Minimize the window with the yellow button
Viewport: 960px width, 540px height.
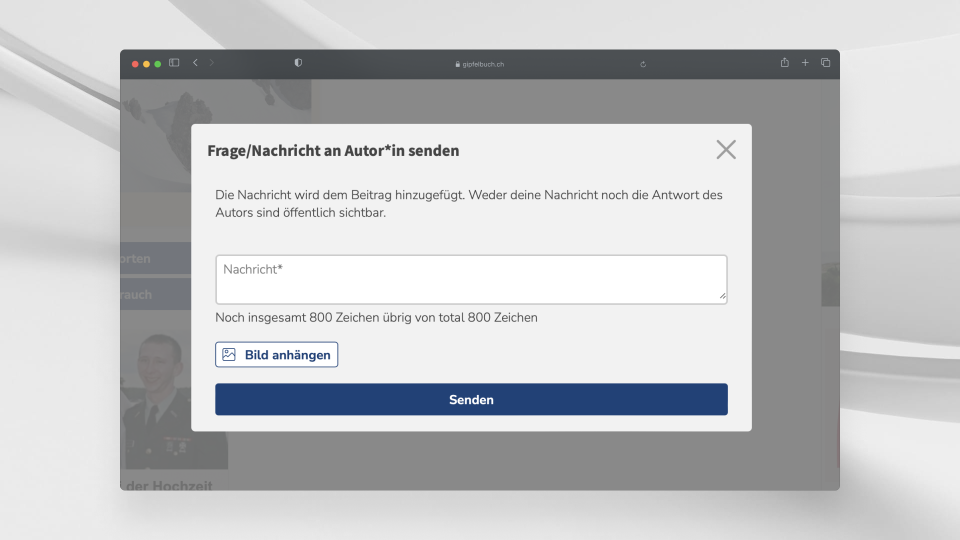pyautogui.click(x=146, y=64)
